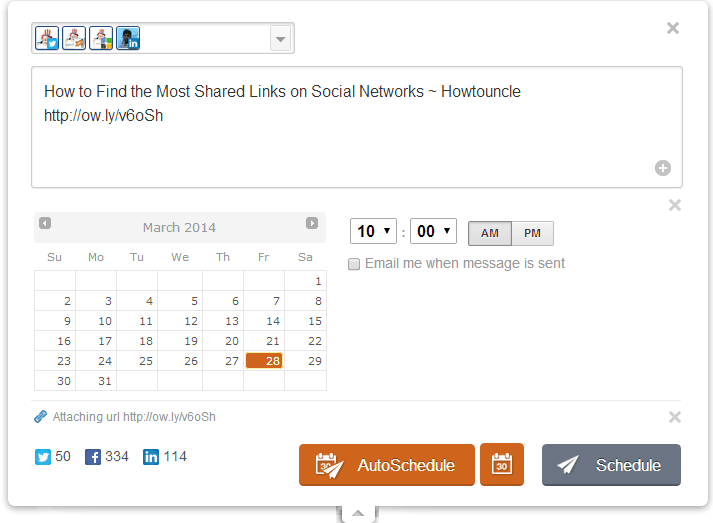The width and height of the screenshot is (713, 523).
Task: Click the gray Schedule button
Action: pos(611,465)
